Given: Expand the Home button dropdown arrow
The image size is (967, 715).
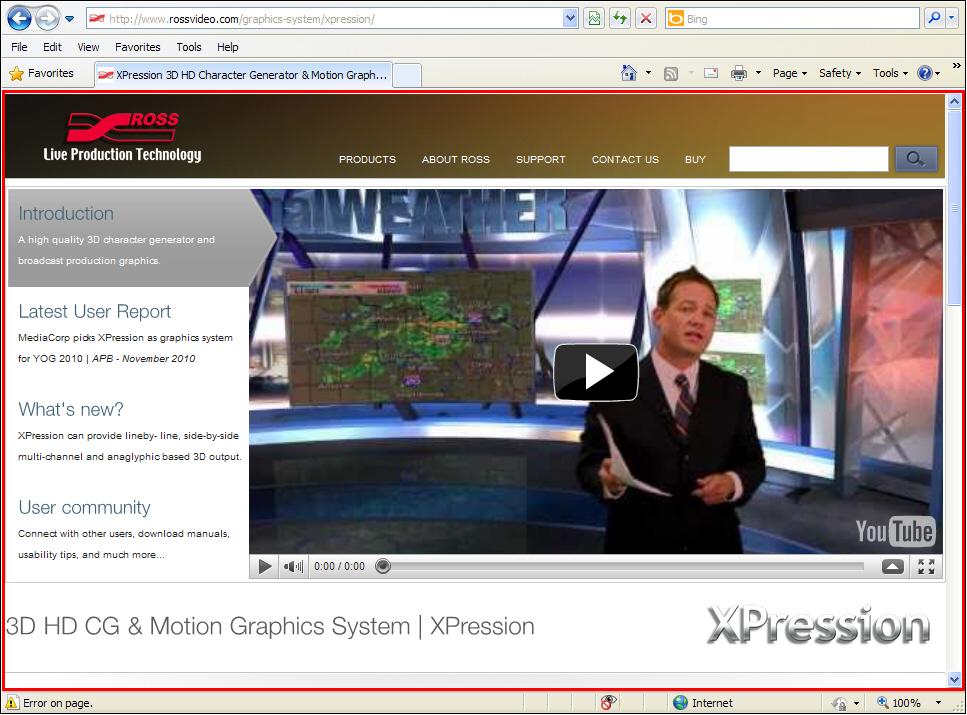Looking at the screenshot, I should [x=648, y=73].
